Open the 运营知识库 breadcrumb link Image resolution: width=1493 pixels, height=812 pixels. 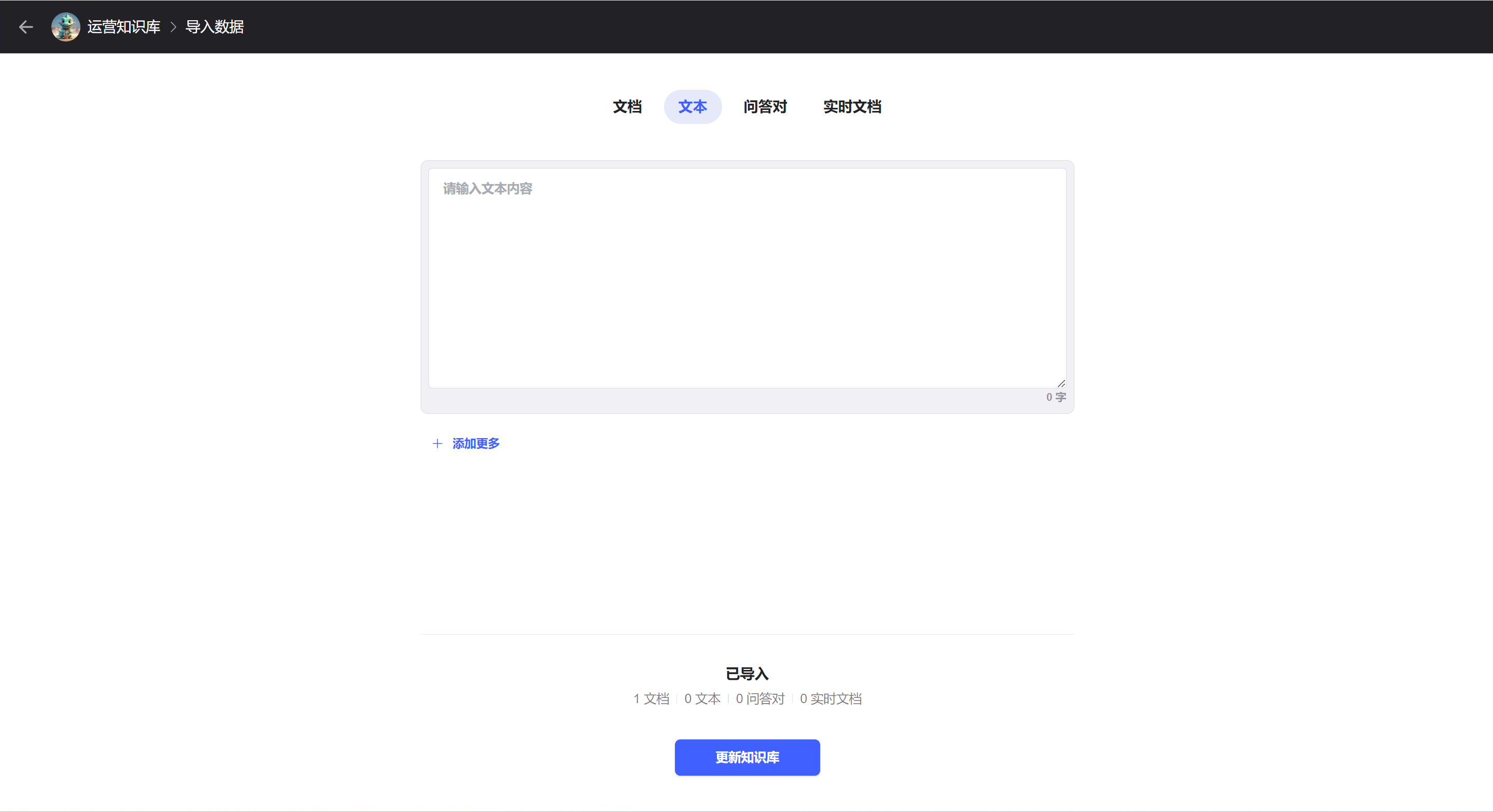123,26
